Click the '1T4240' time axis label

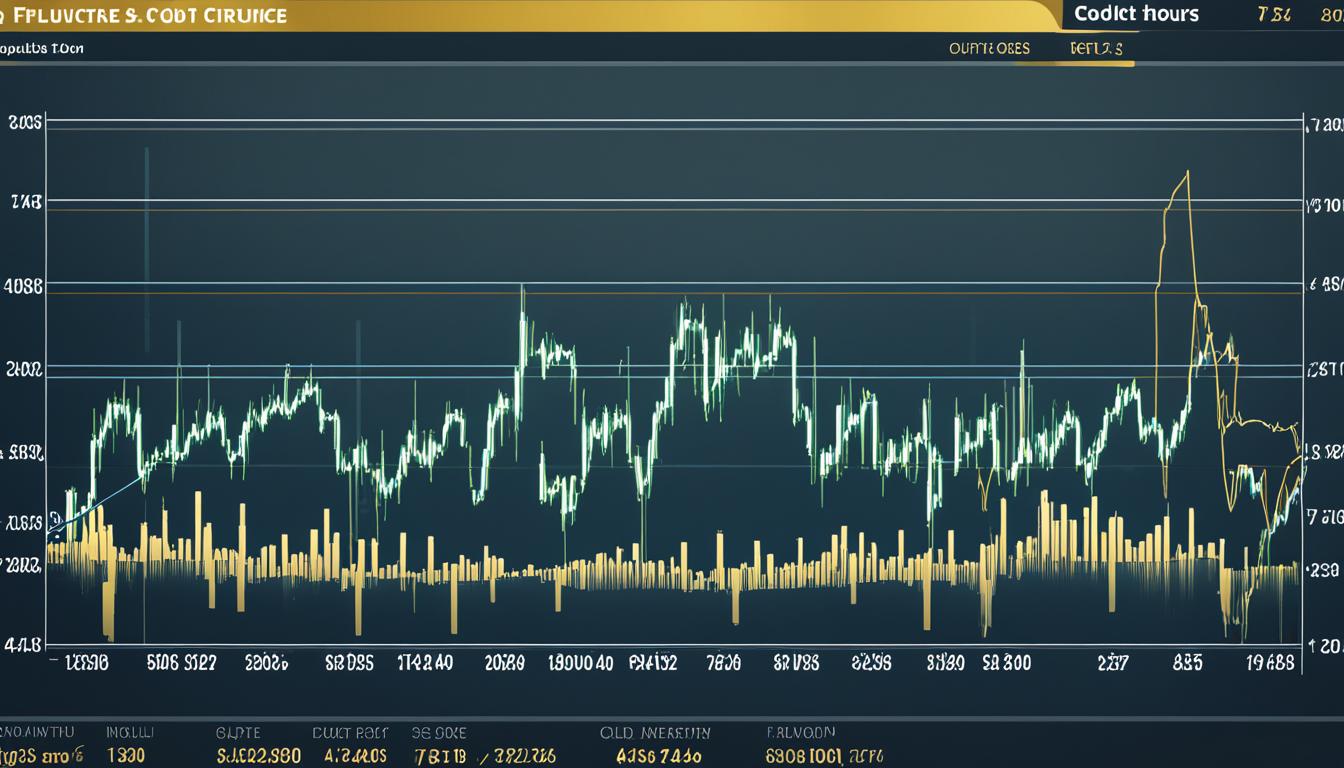(425, 662)
